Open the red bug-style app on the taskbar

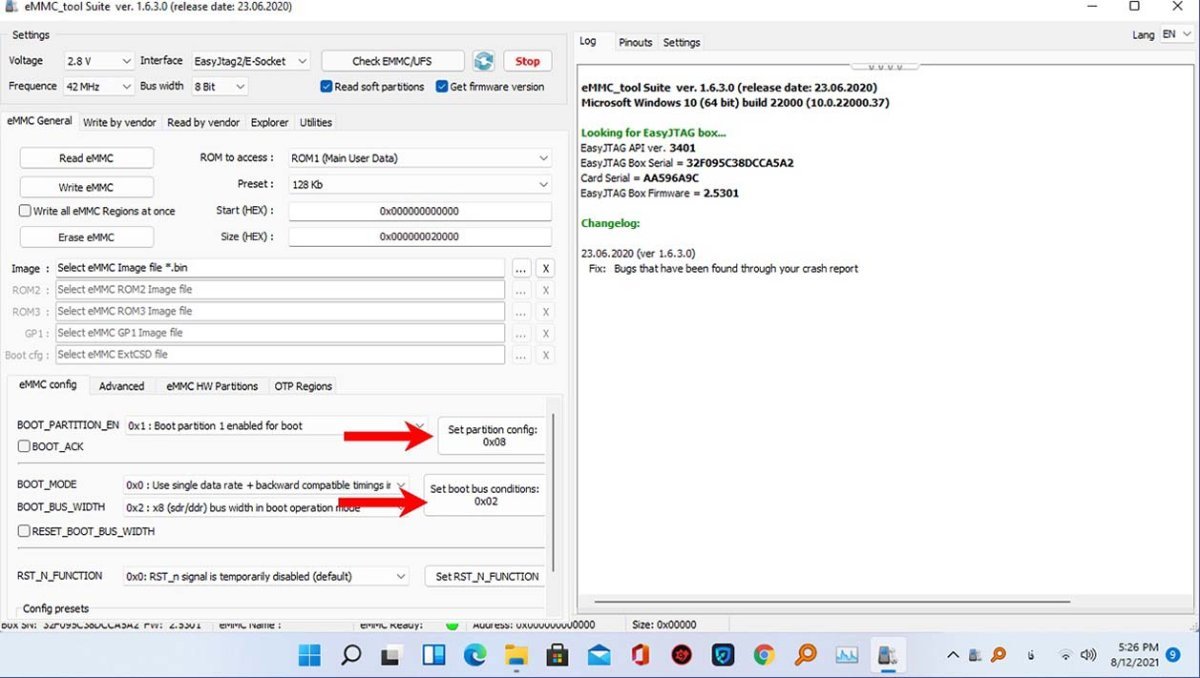coord(682,655)
